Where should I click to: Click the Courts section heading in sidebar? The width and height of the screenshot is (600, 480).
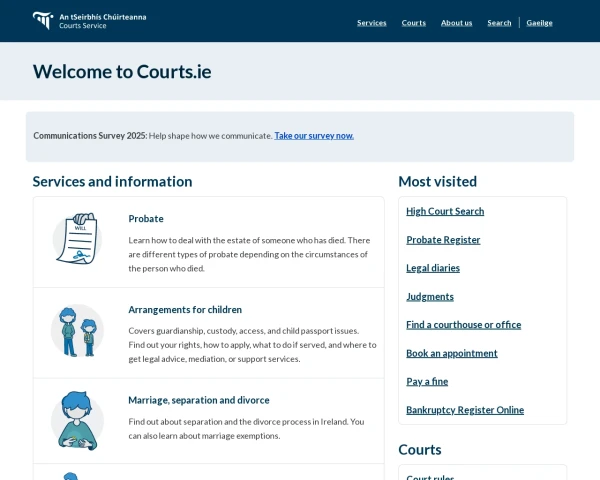[420, 450]
